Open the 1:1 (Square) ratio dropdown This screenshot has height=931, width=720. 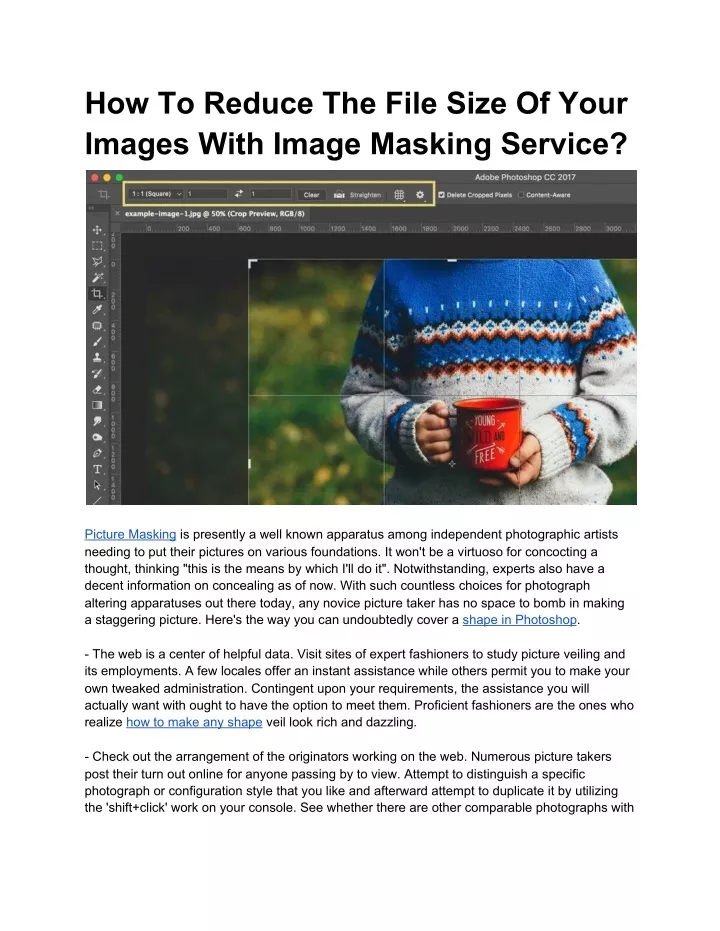156,194
